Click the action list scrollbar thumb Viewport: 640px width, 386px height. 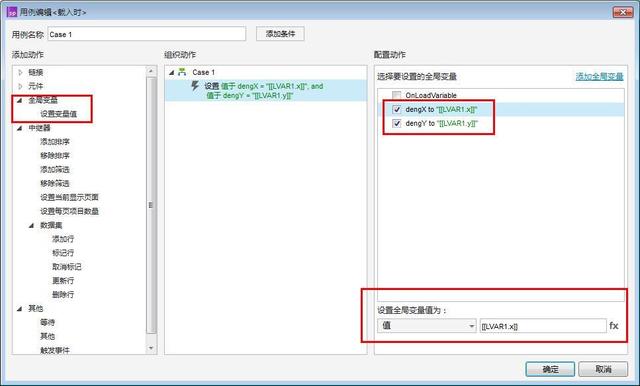151,205
